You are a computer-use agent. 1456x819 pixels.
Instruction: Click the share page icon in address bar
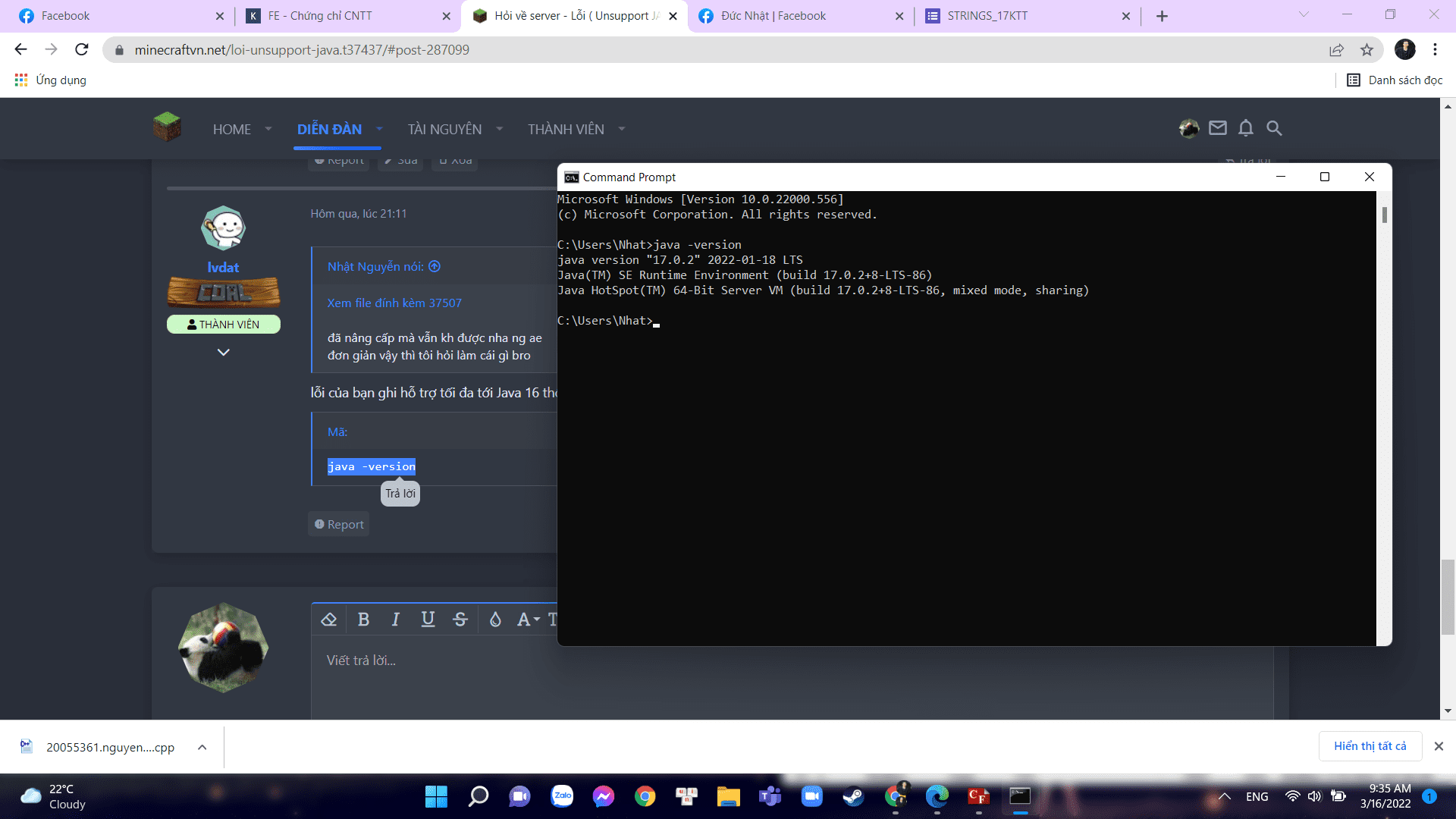(x=1336, y=50)
